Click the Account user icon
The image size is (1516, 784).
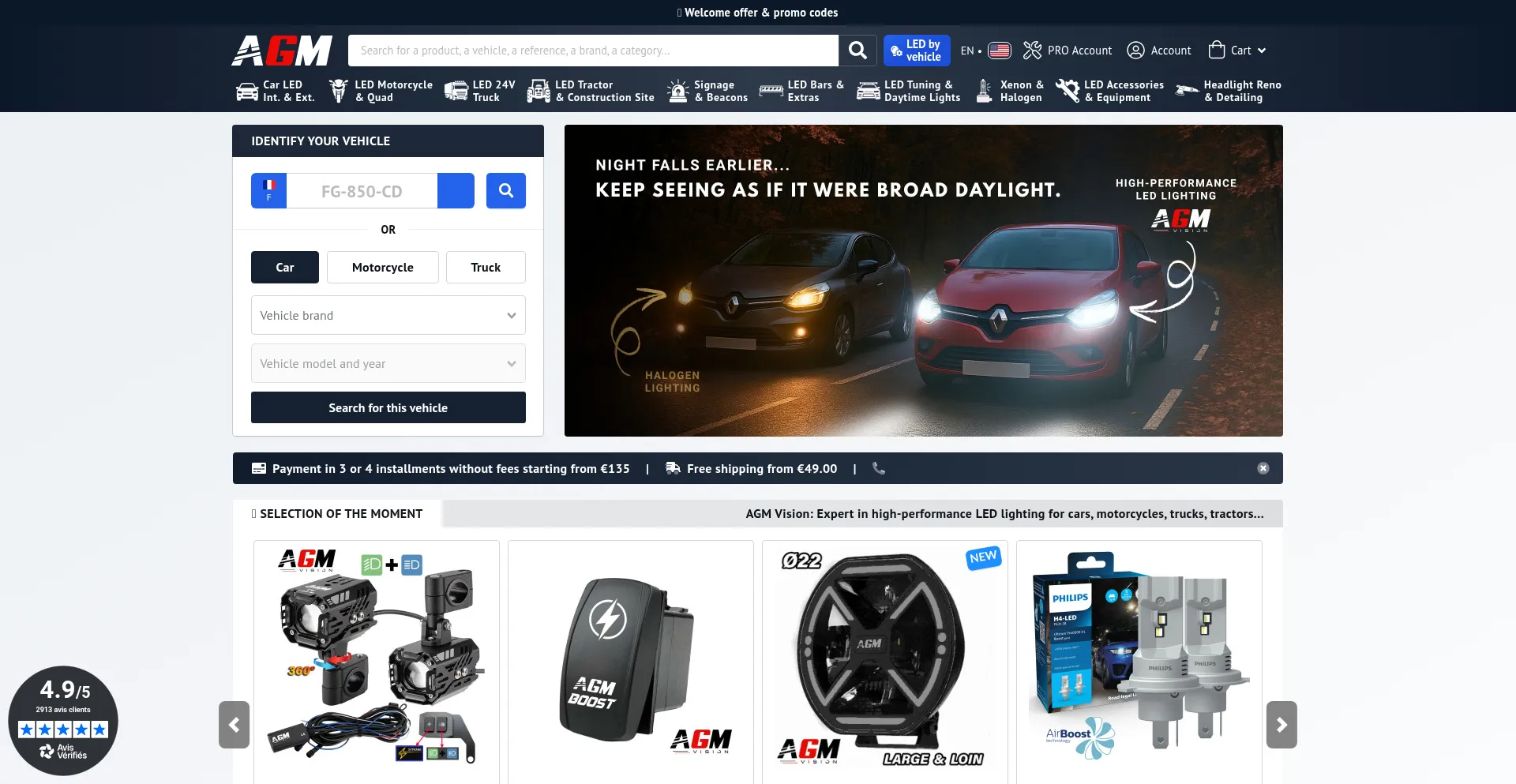coord(1135,51)
